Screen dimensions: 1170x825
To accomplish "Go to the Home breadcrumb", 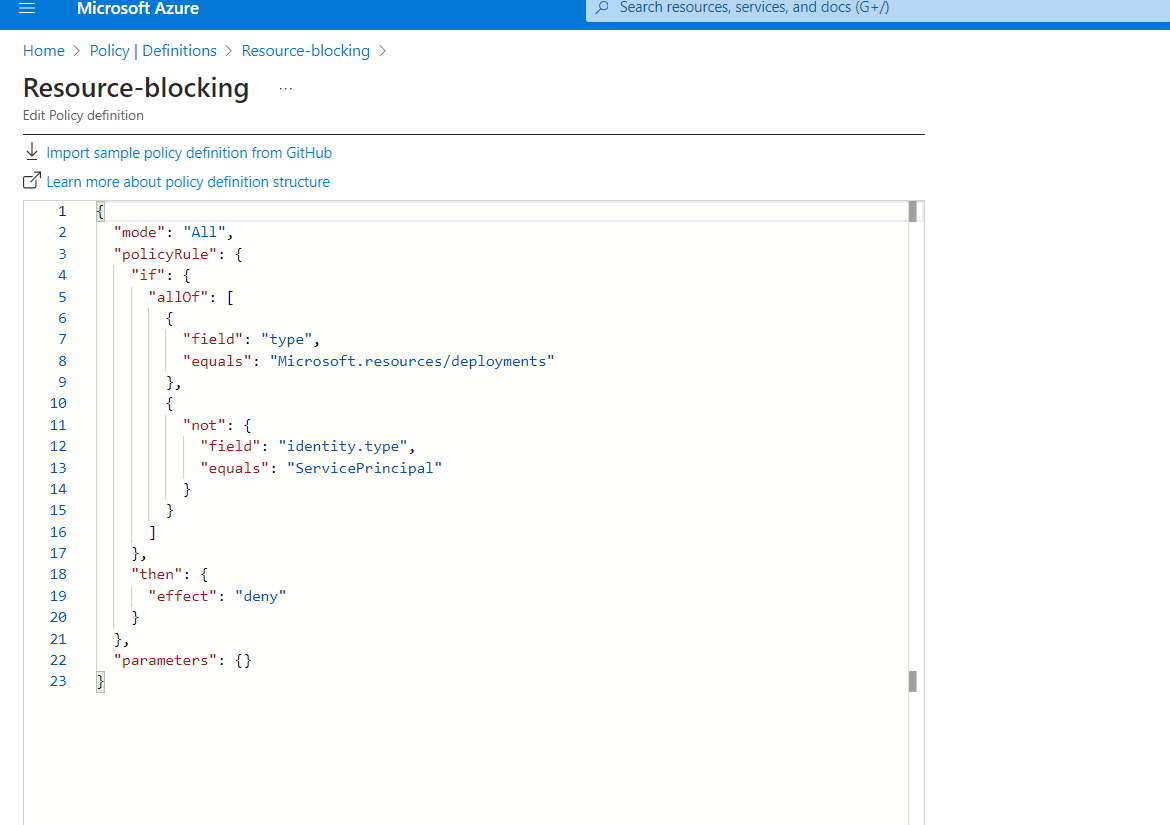I will coord(44,51).
